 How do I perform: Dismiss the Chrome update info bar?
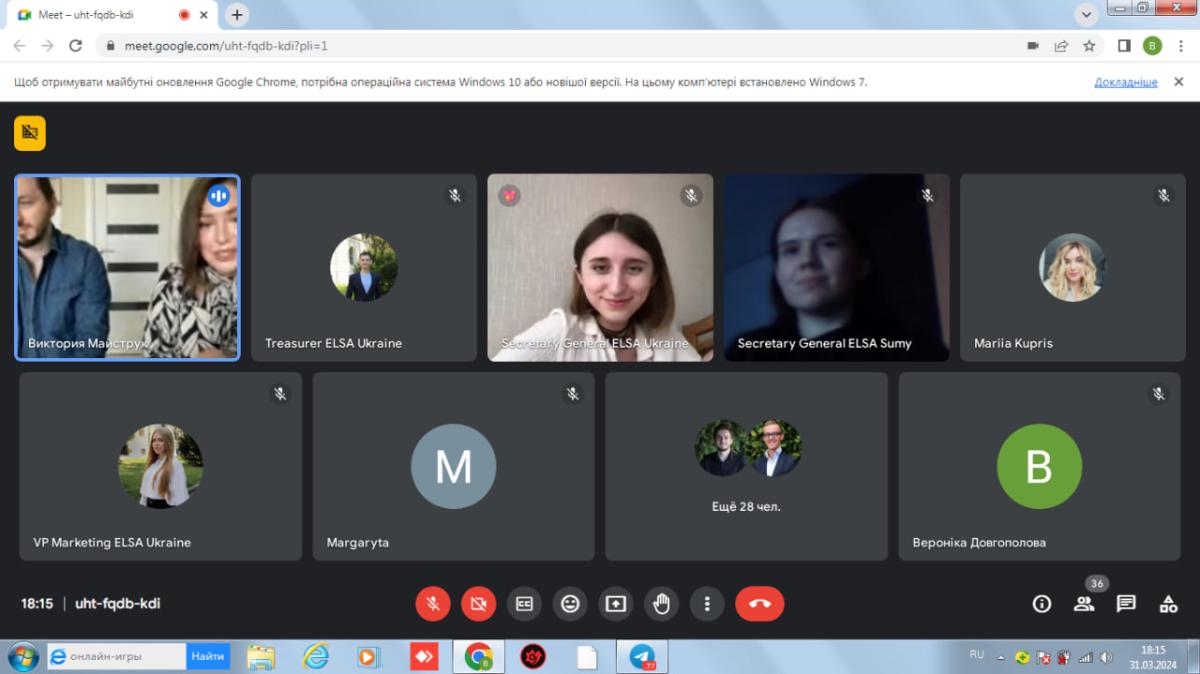(x=1178, y=82)
